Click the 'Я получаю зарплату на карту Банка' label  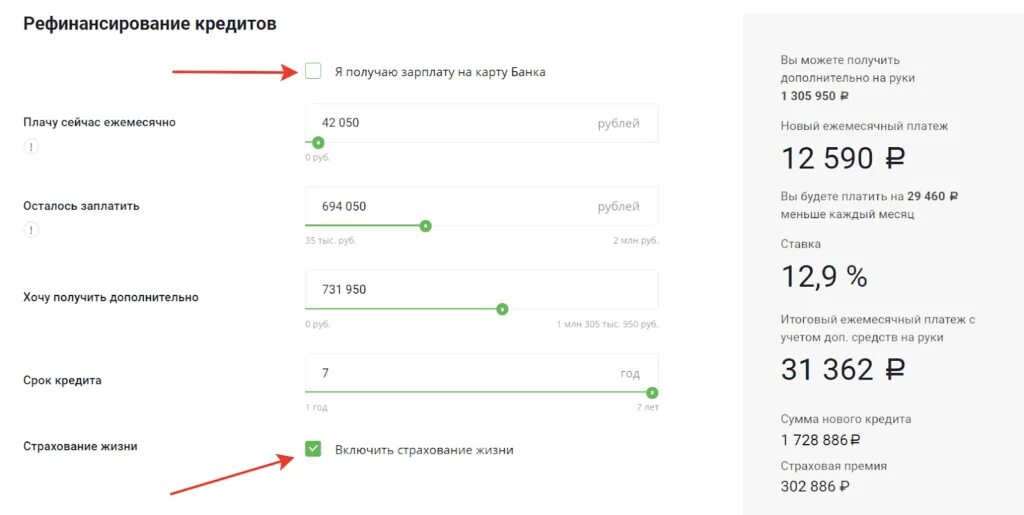click(440, 72)
